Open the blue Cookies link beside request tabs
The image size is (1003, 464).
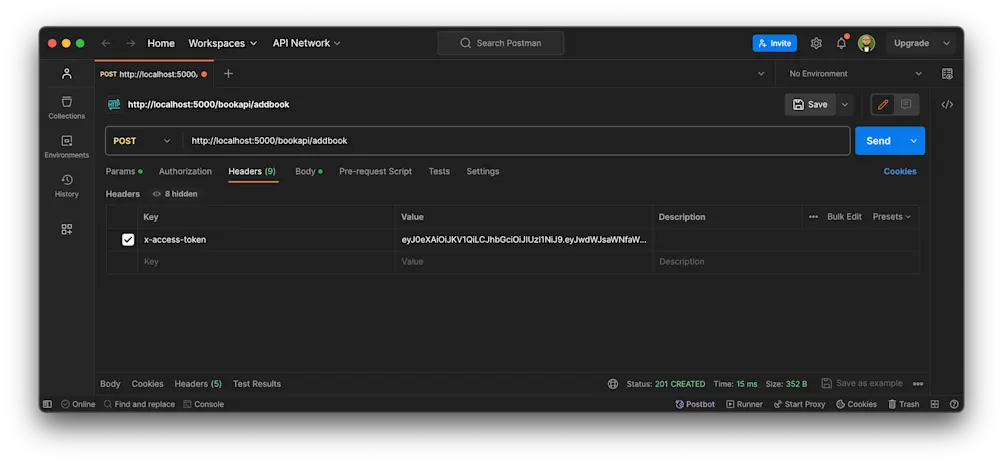pyautogui.click(x=899, y=172)
